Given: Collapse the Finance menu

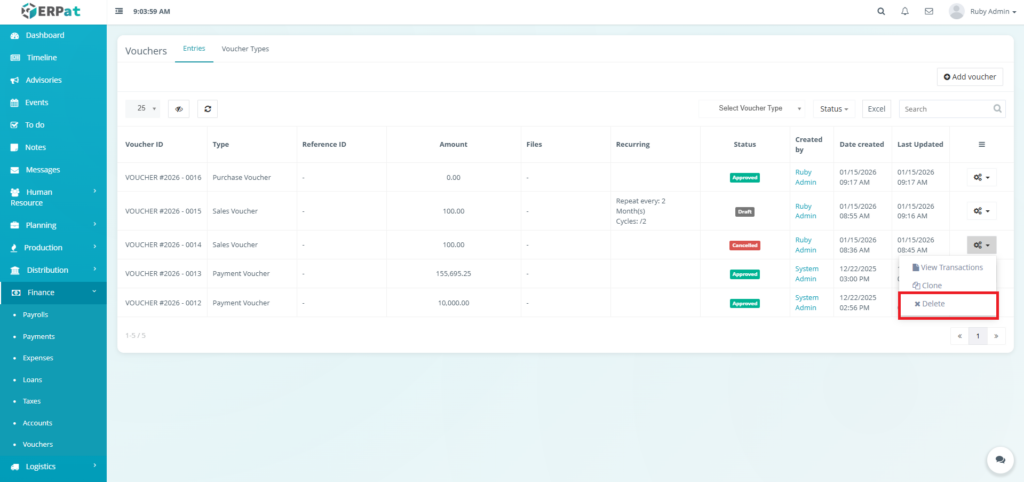Looking at the screenshot, I should pyautogui.click(x=53, y=293).
